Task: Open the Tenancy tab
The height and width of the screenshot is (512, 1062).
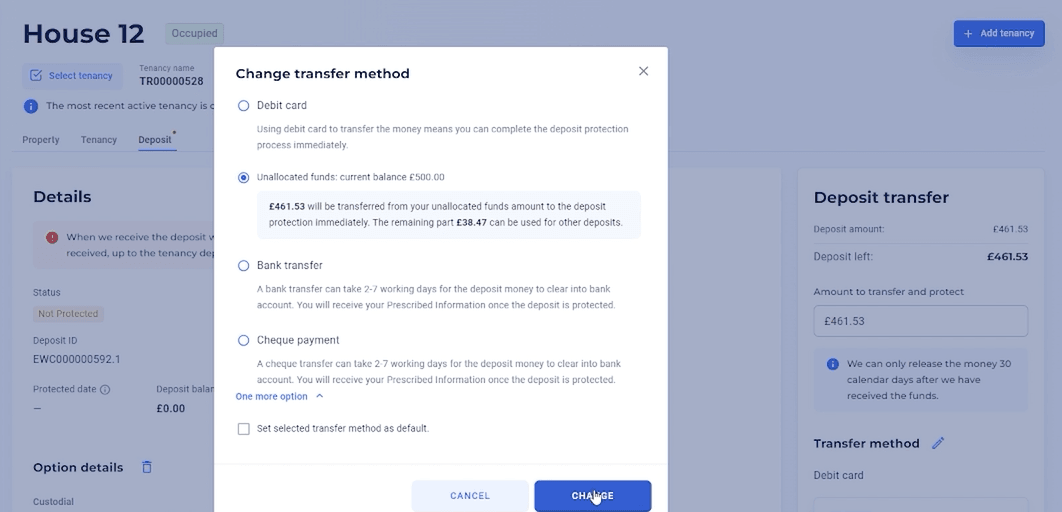Action: click(x=99, y=140)
